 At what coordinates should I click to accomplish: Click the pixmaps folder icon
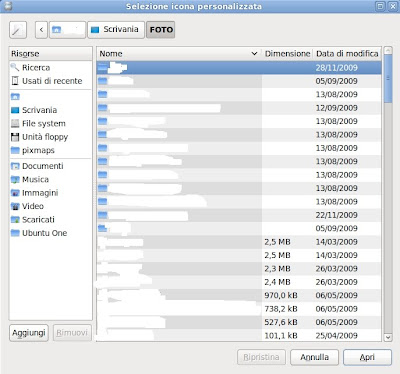click(x=15, y=150)
